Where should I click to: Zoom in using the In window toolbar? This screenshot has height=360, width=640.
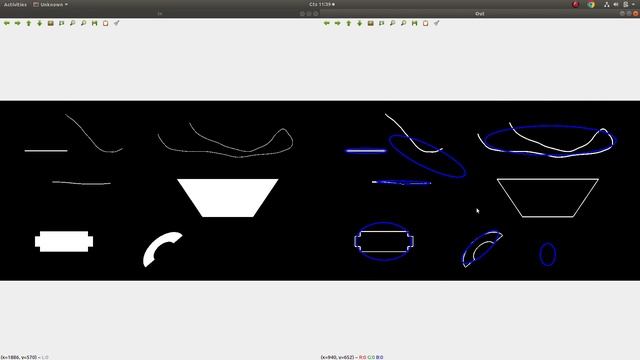click(73, 23)
